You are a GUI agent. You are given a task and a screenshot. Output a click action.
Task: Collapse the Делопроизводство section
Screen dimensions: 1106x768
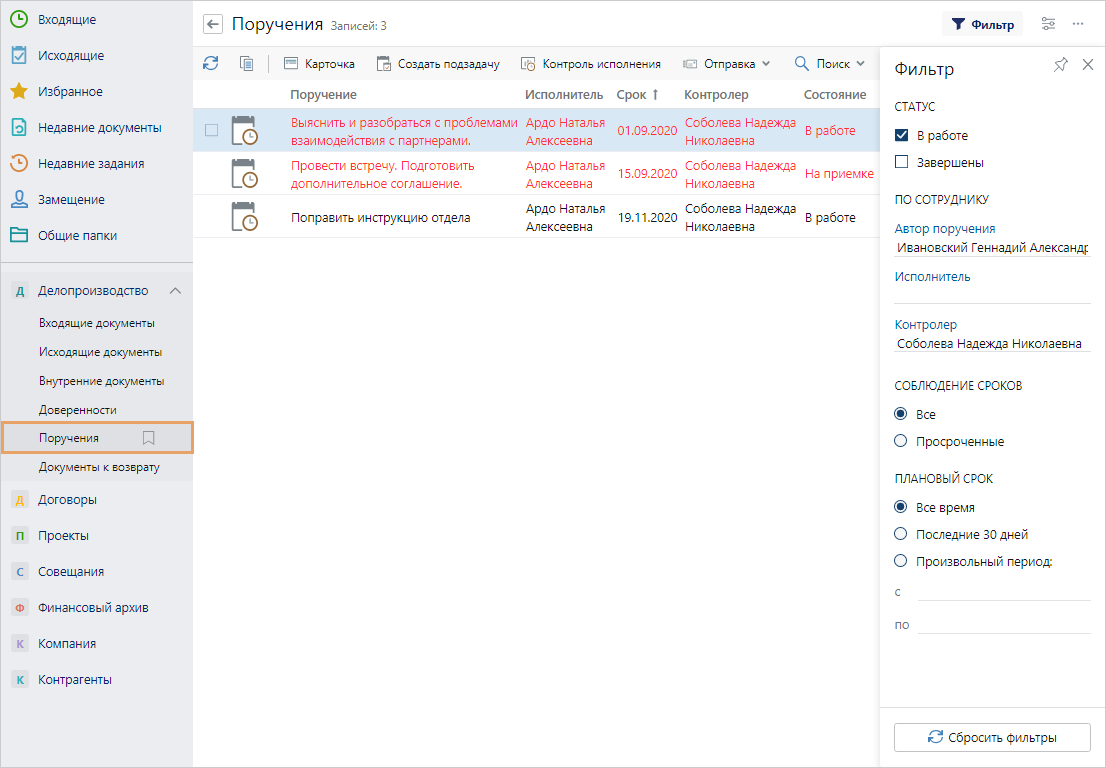click(175, 291)
